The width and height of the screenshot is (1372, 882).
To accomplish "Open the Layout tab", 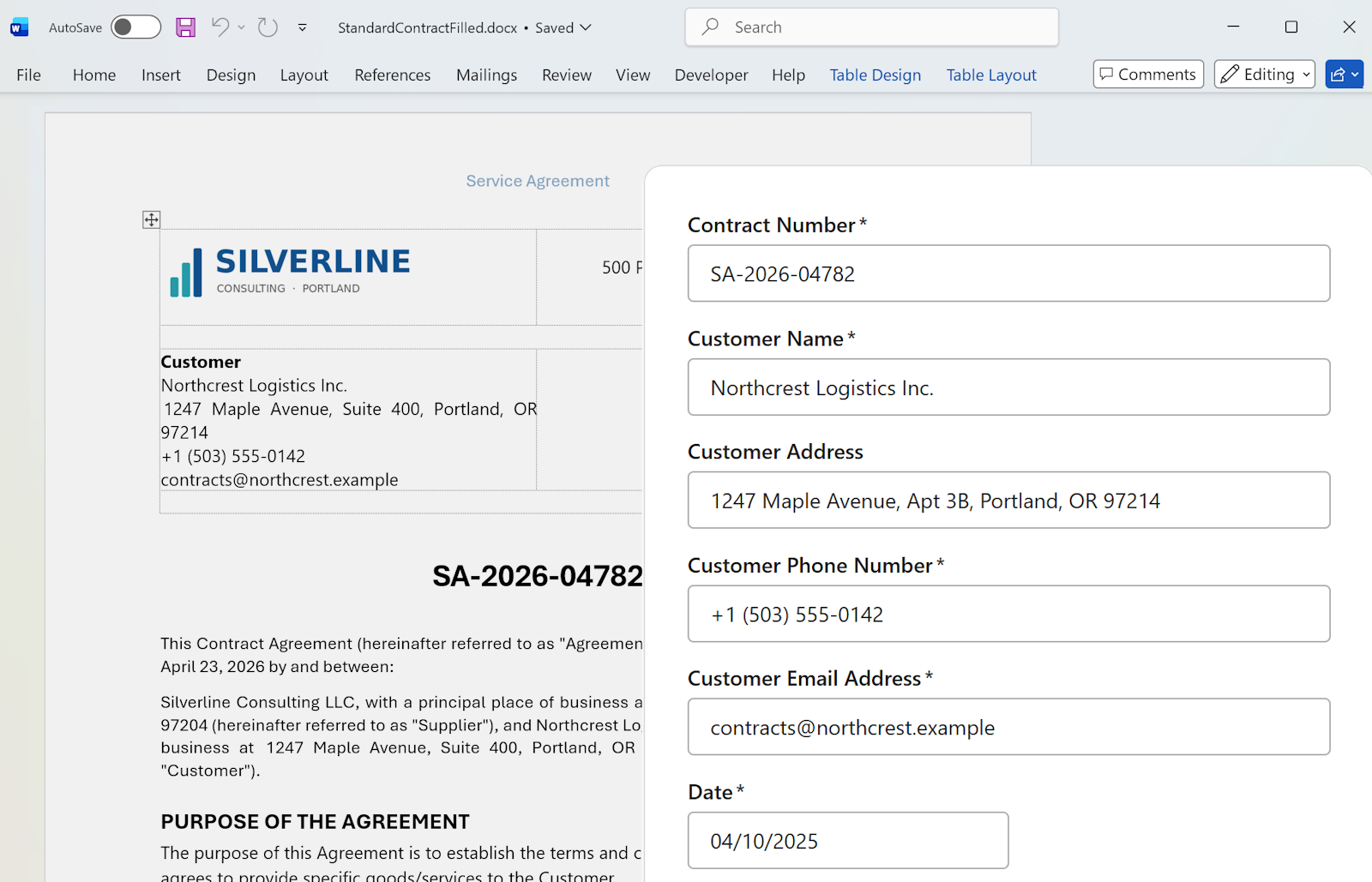I will [304, 75].
